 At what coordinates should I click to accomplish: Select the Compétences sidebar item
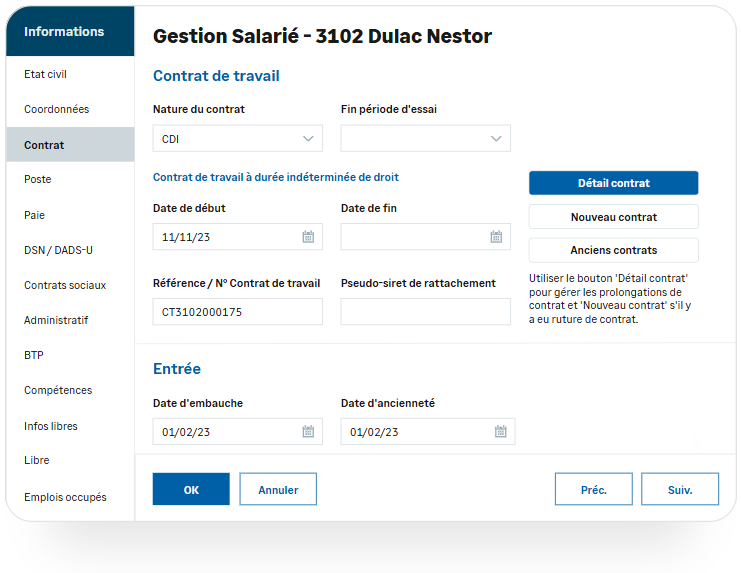(58, 390)
